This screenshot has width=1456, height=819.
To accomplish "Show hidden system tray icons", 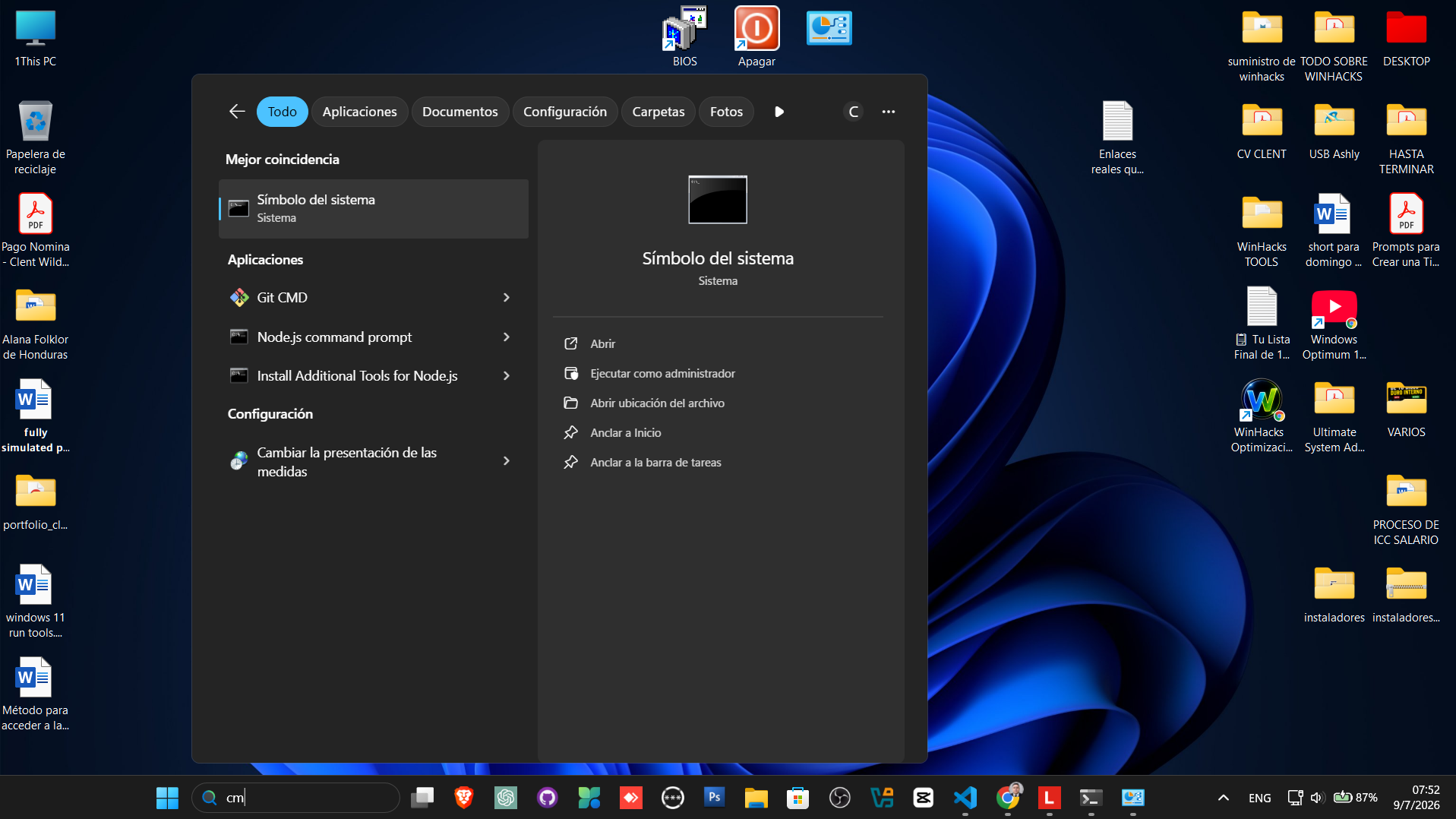I will click(x=1223, y=797).
